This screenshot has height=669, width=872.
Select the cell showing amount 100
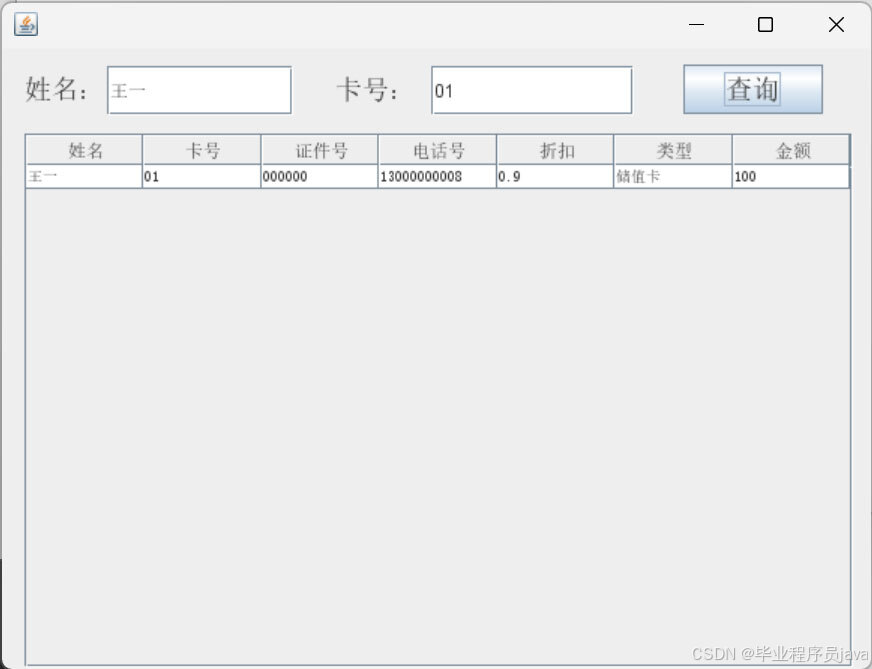(789, 176)
